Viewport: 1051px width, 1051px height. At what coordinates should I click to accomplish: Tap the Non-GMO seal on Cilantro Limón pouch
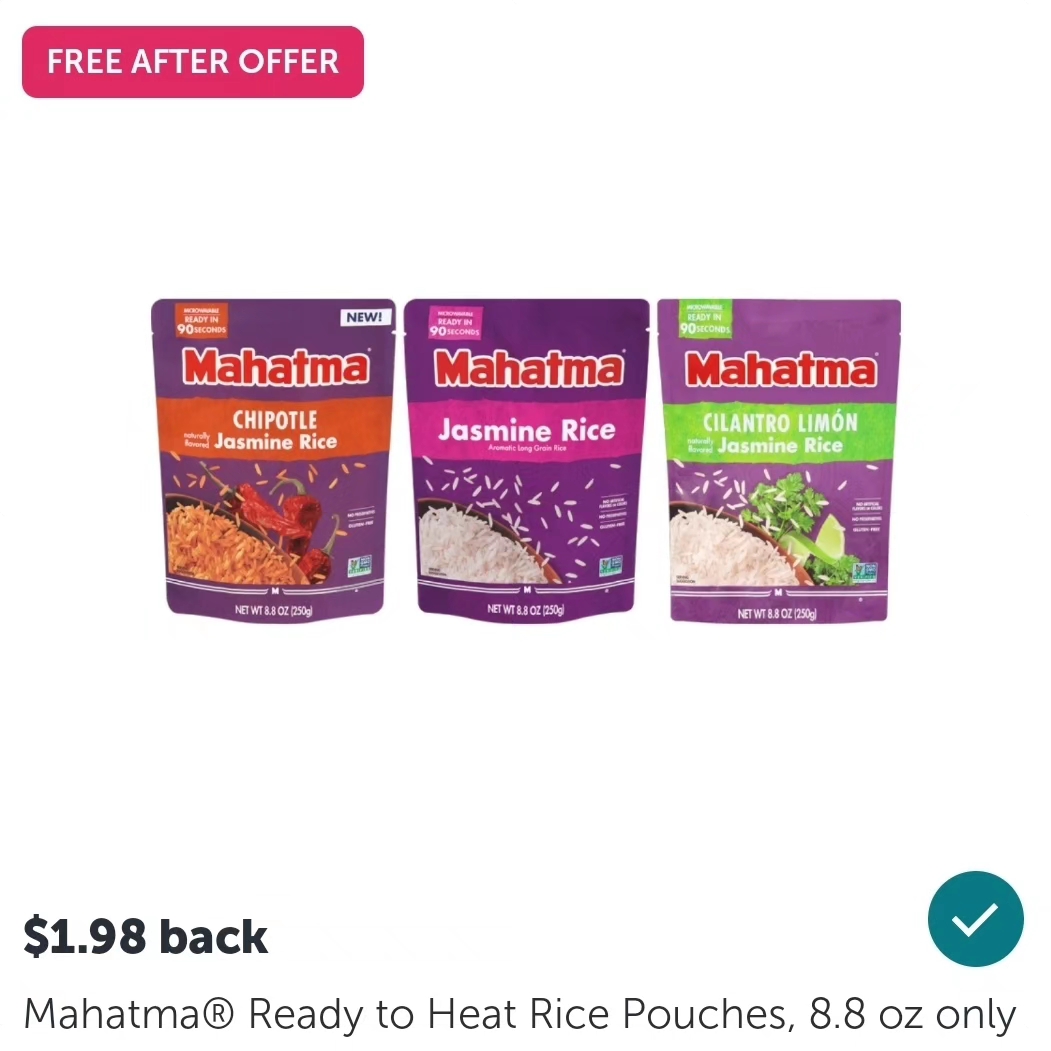864,572
